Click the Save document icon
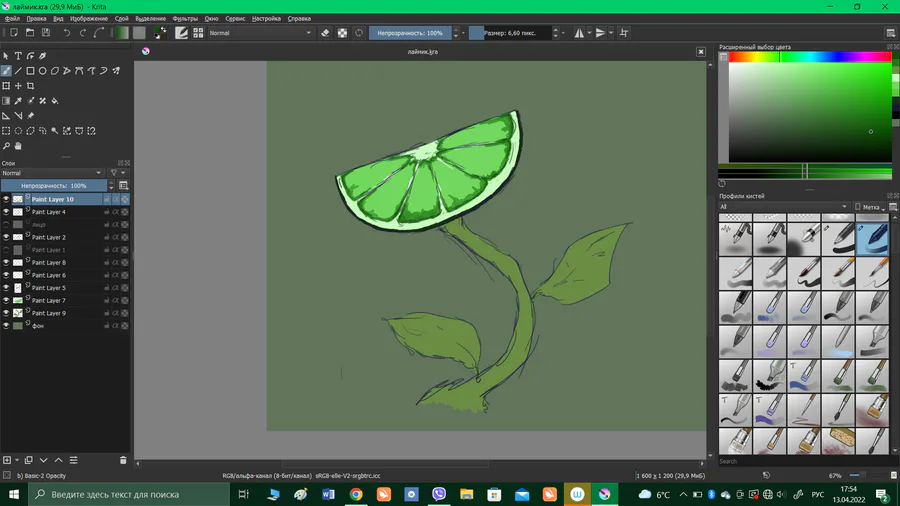The image size is (900, 506). [x=46, y=33]
